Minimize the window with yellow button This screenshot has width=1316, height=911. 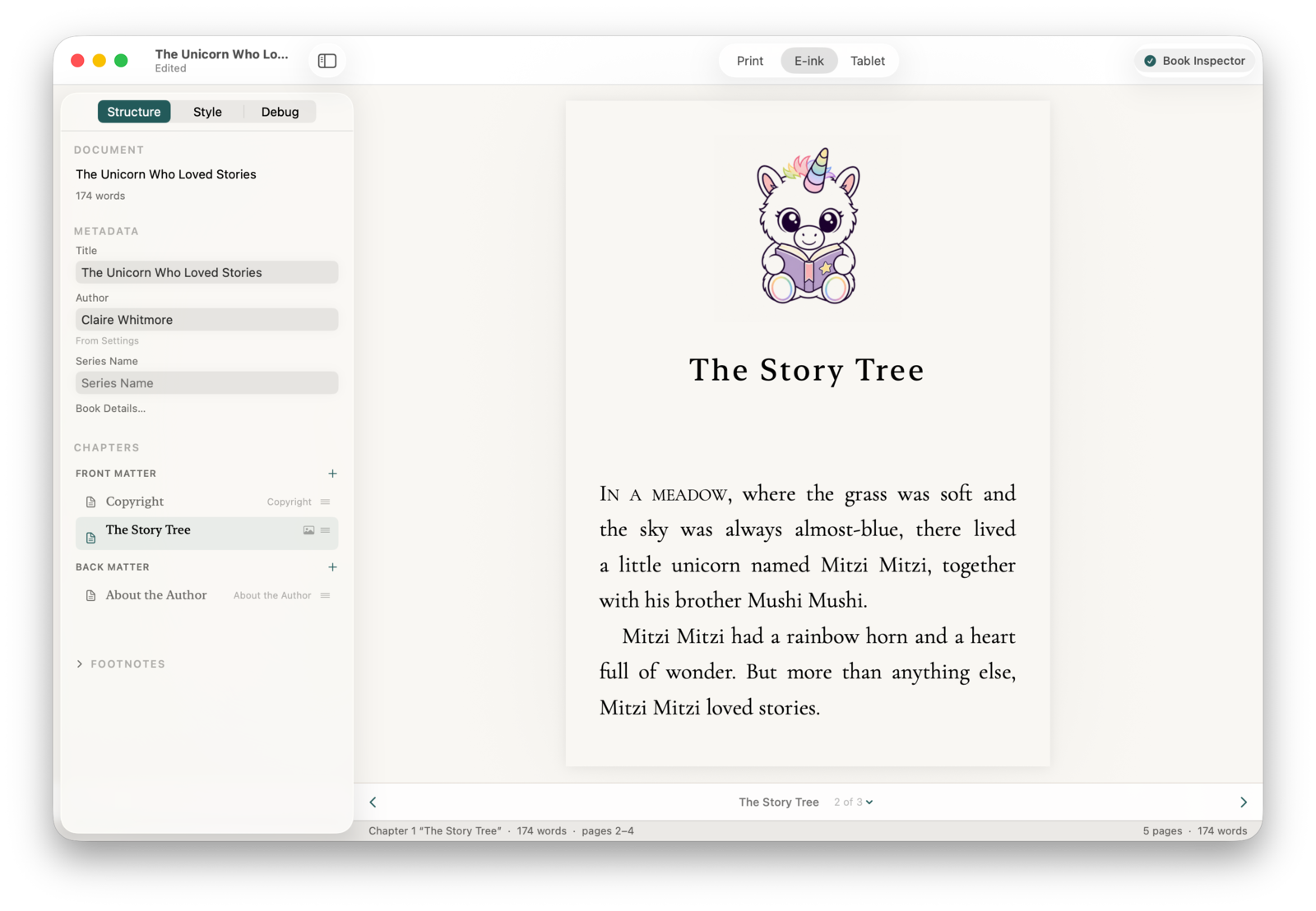pos(100,61)
